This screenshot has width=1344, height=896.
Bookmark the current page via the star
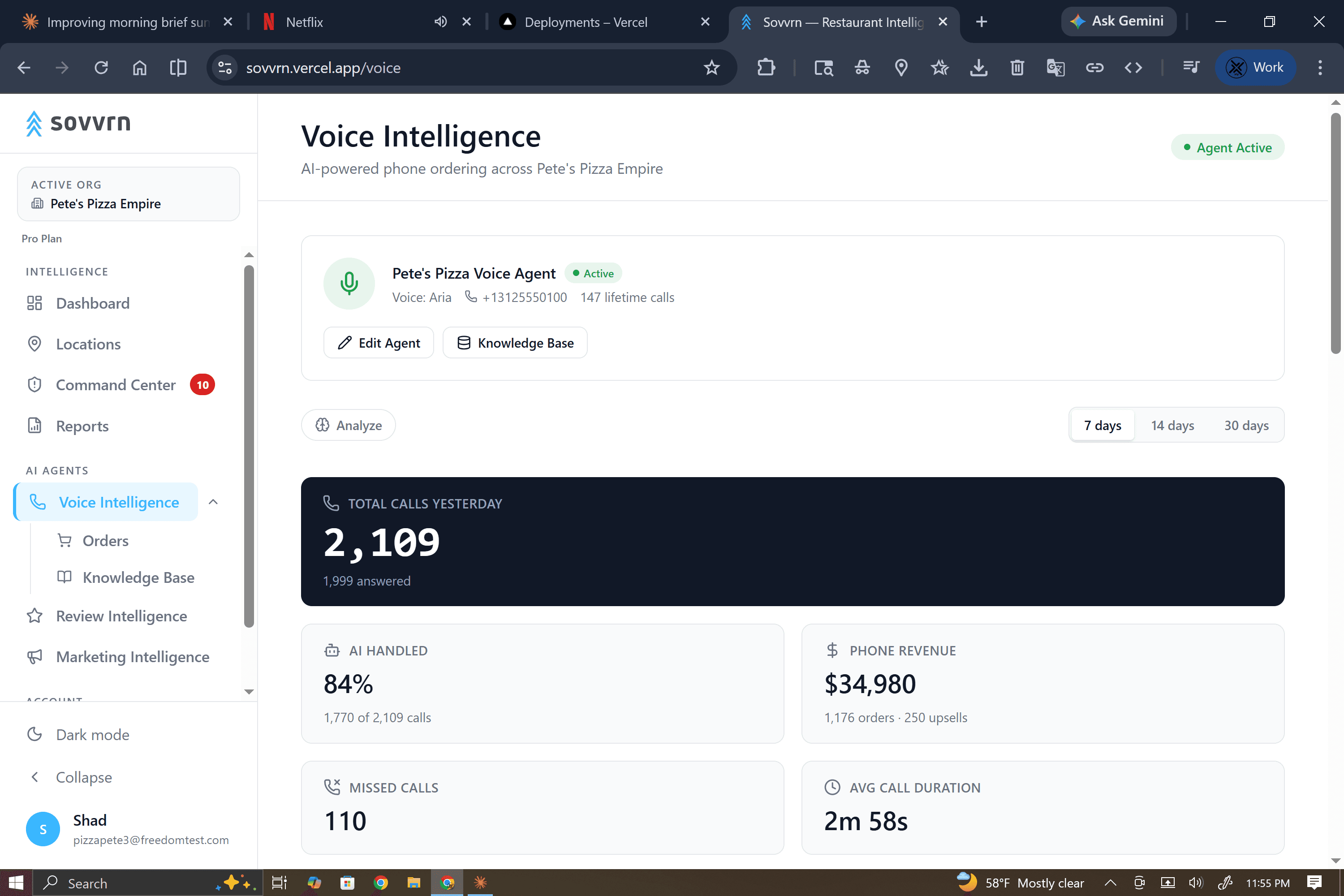click(x=711, y=68)
